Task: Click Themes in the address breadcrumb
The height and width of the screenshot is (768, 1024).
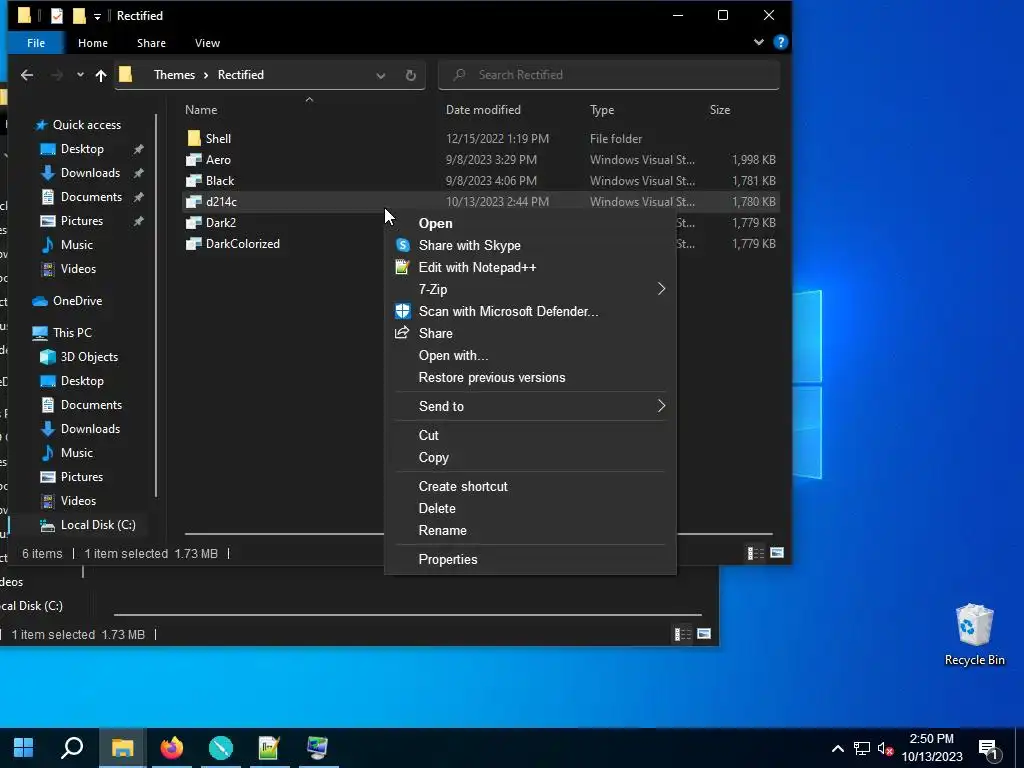Action: point(174,75)
